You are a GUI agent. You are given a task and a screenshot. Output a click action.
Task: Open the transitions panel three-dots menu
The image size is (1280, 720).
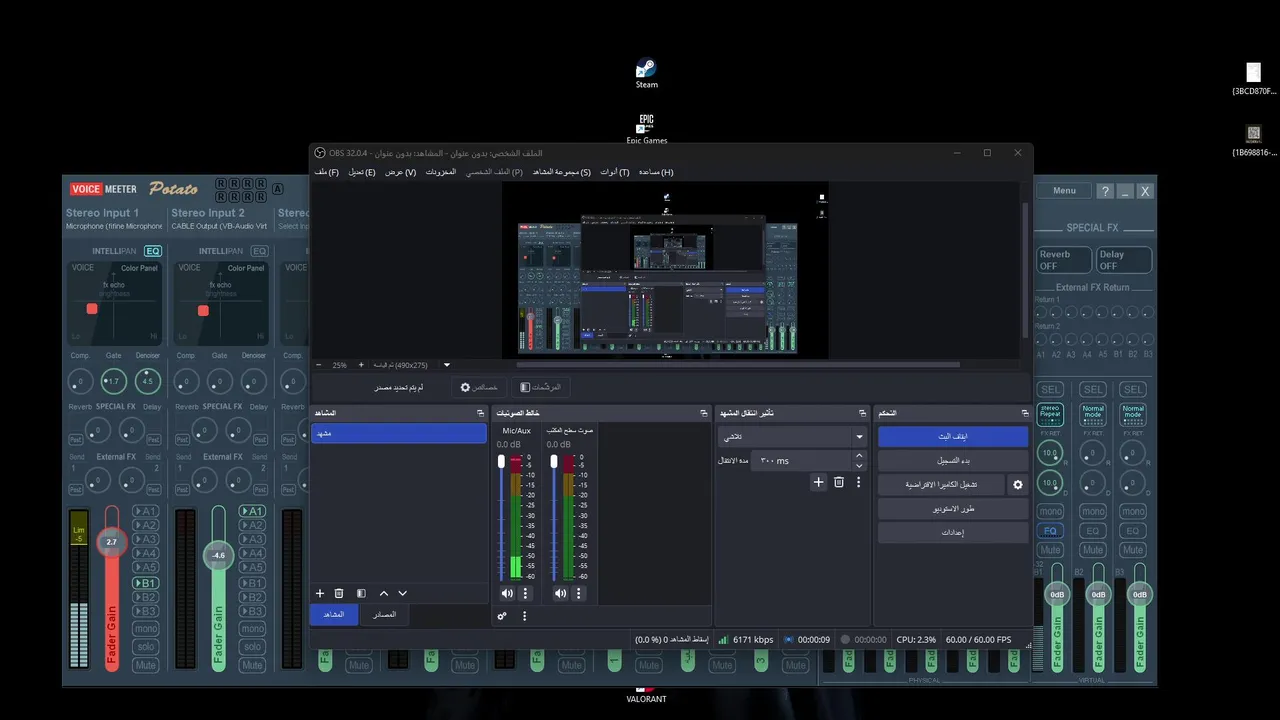858,482
